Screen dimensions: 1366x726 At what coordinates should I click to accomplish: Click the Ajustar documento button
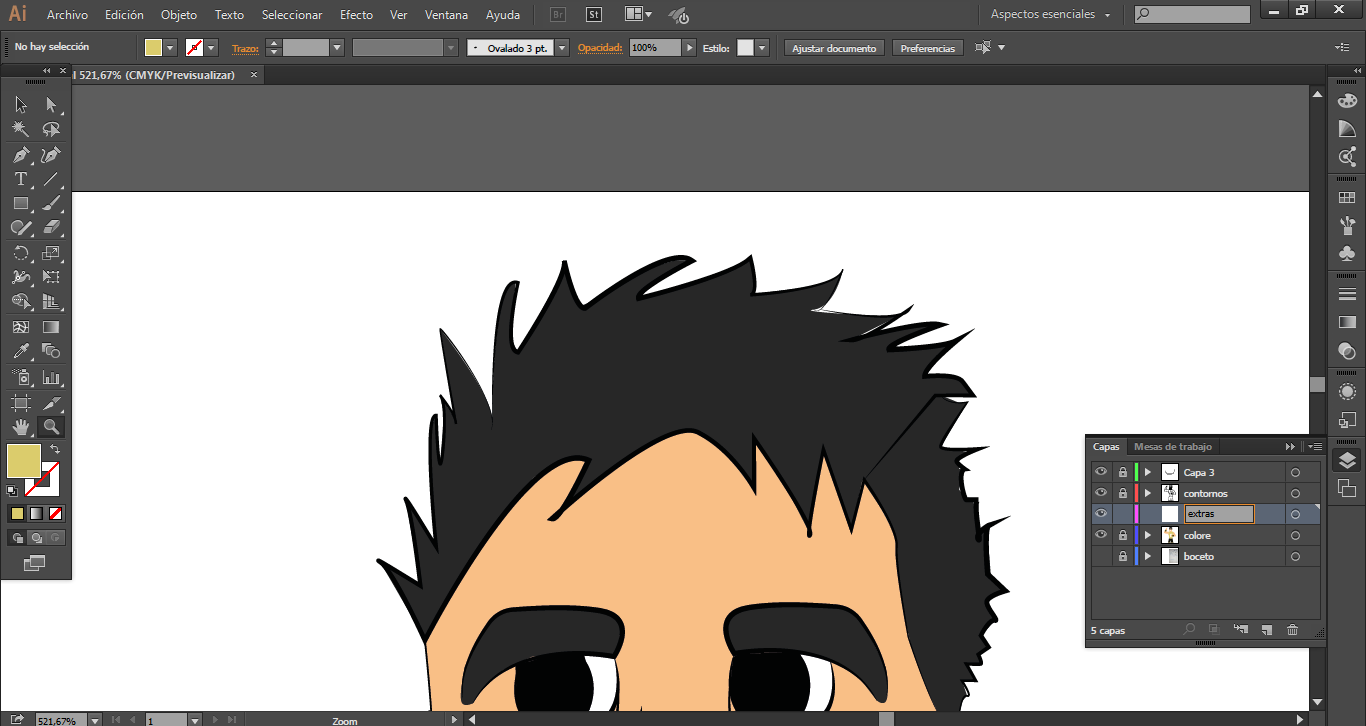click(834, 48)
